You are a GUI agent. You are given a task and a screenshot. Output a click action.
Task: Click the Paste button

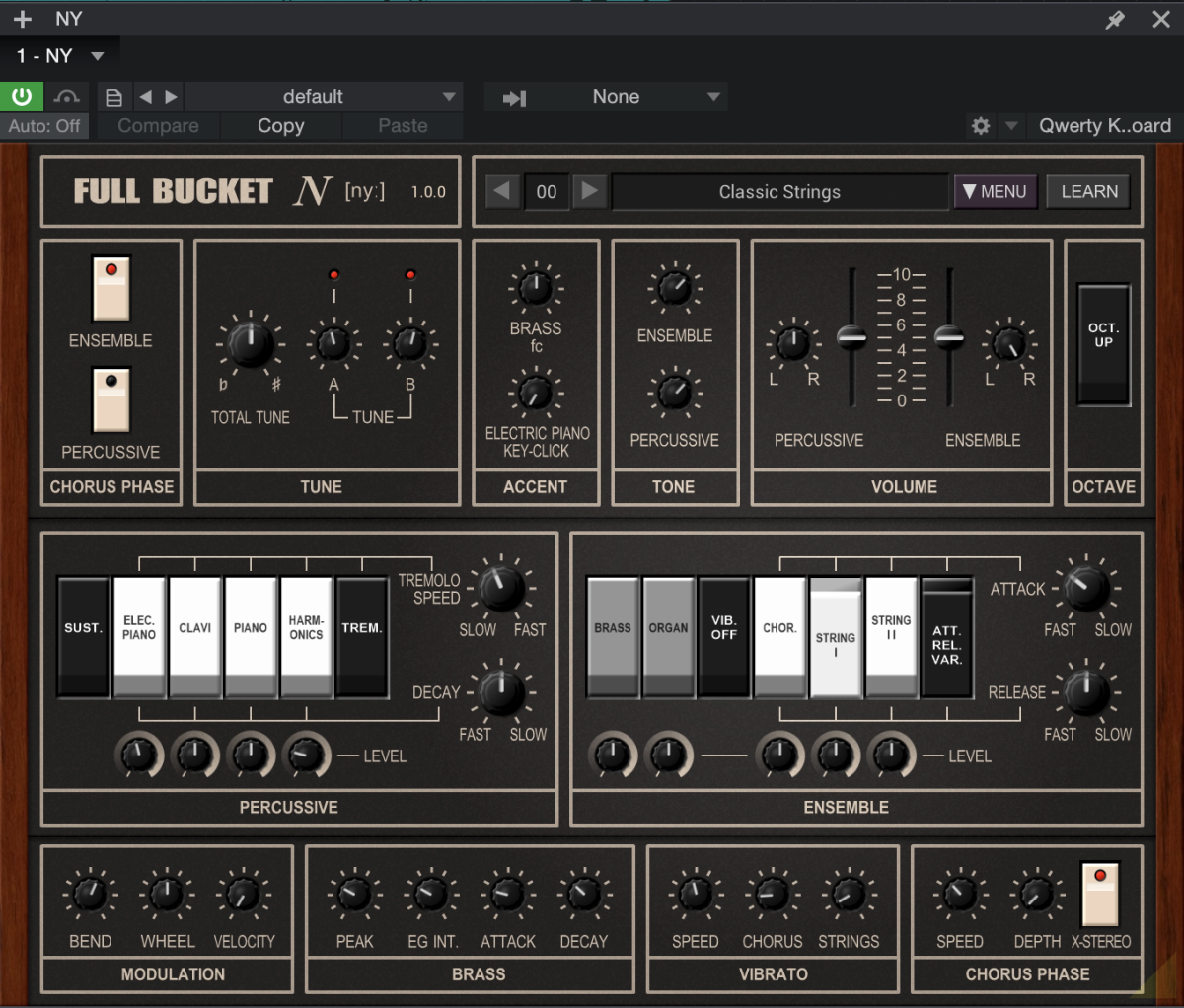(403, 126)
